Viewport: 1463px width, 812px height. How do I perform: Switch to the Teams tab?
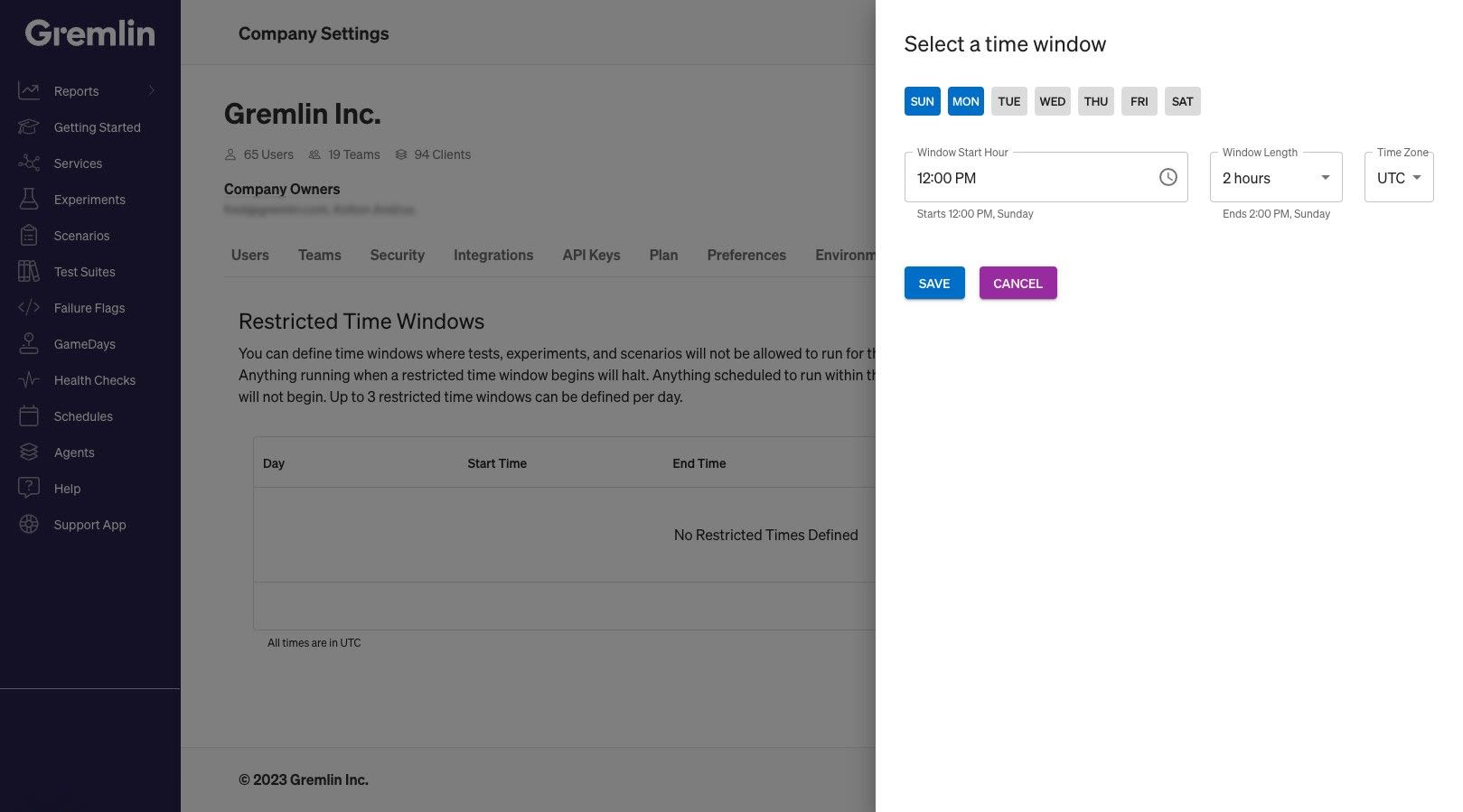[320, 255]
